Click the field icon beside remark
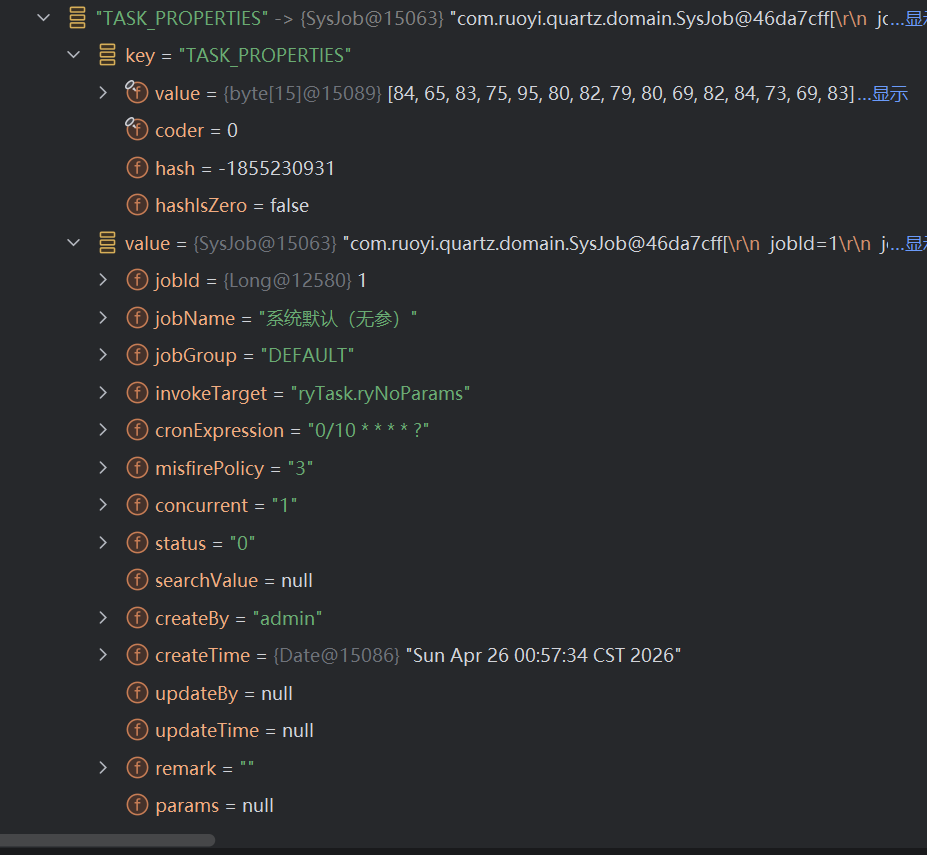Image resolution: width=927 pixels, height=855 pixels. 137,768
